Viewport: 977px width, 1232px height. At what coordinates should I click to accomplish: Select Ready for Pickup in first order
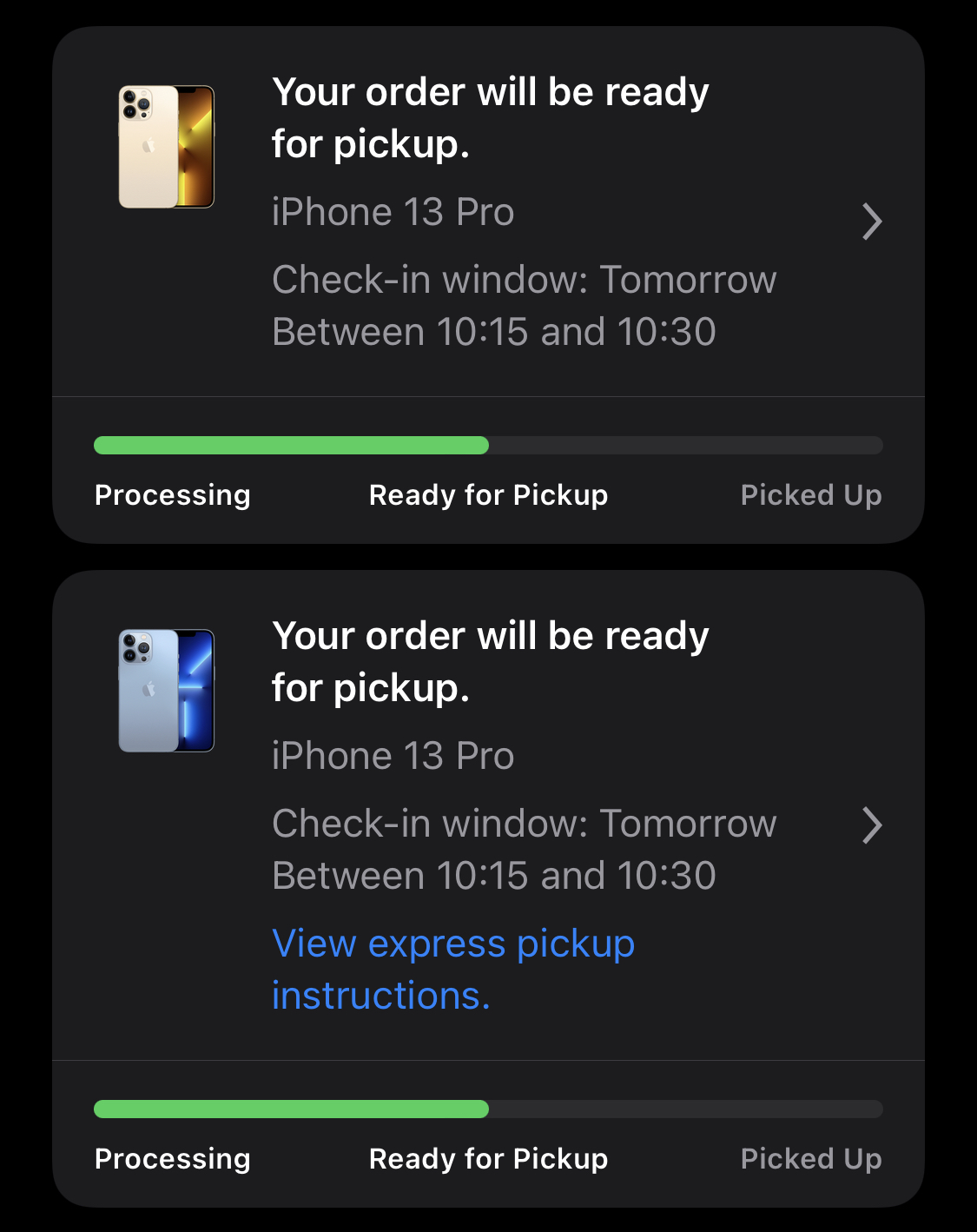click(x=488, y=495)
